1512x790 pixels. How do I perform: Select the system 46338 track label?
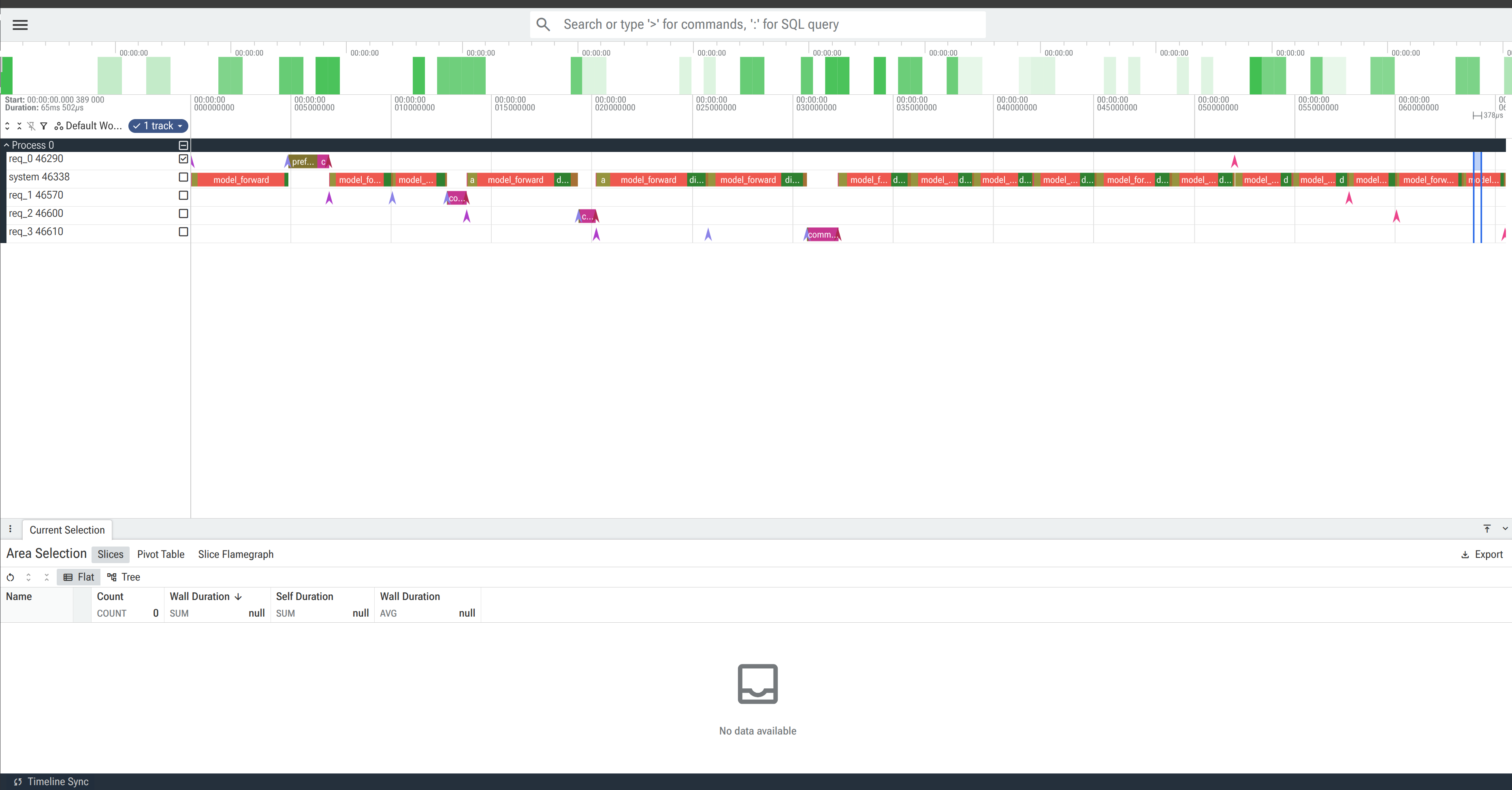click(x=39, y=177)
